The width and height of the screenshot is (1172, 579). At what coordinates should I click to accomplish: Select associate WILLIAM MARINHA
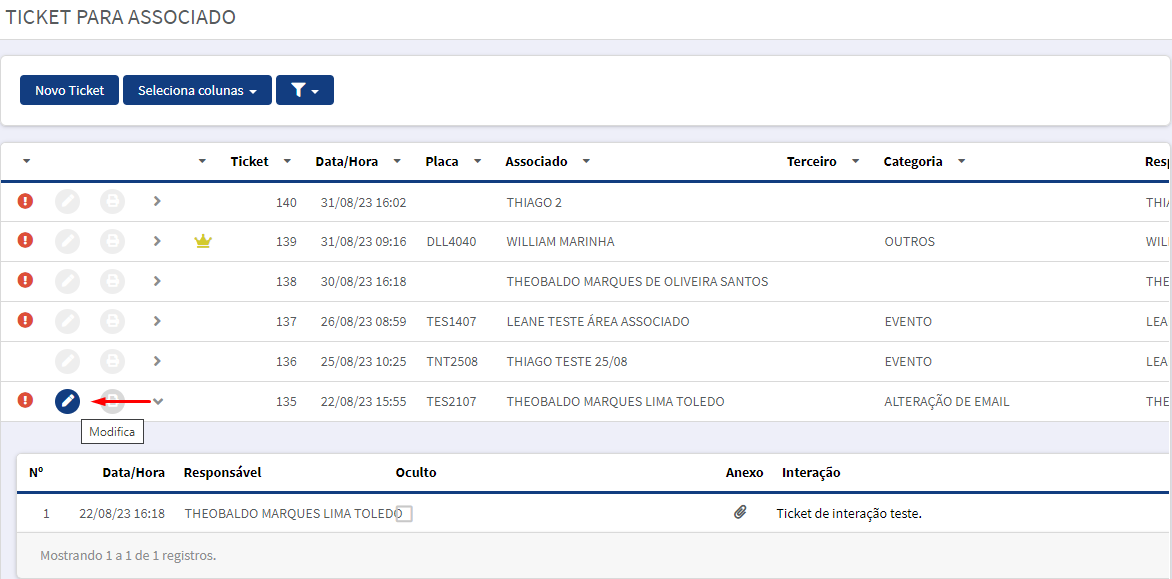[561, 242]
